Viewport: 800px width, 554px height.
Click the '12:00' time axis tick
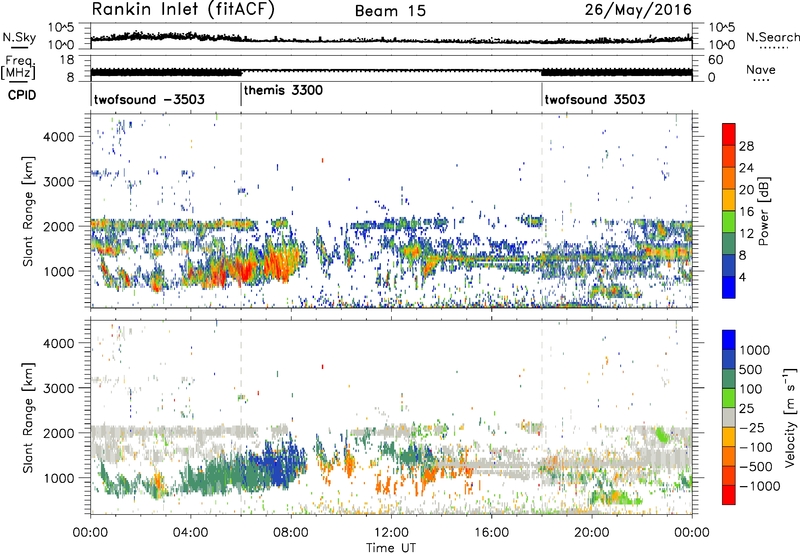tap(391, 533)
